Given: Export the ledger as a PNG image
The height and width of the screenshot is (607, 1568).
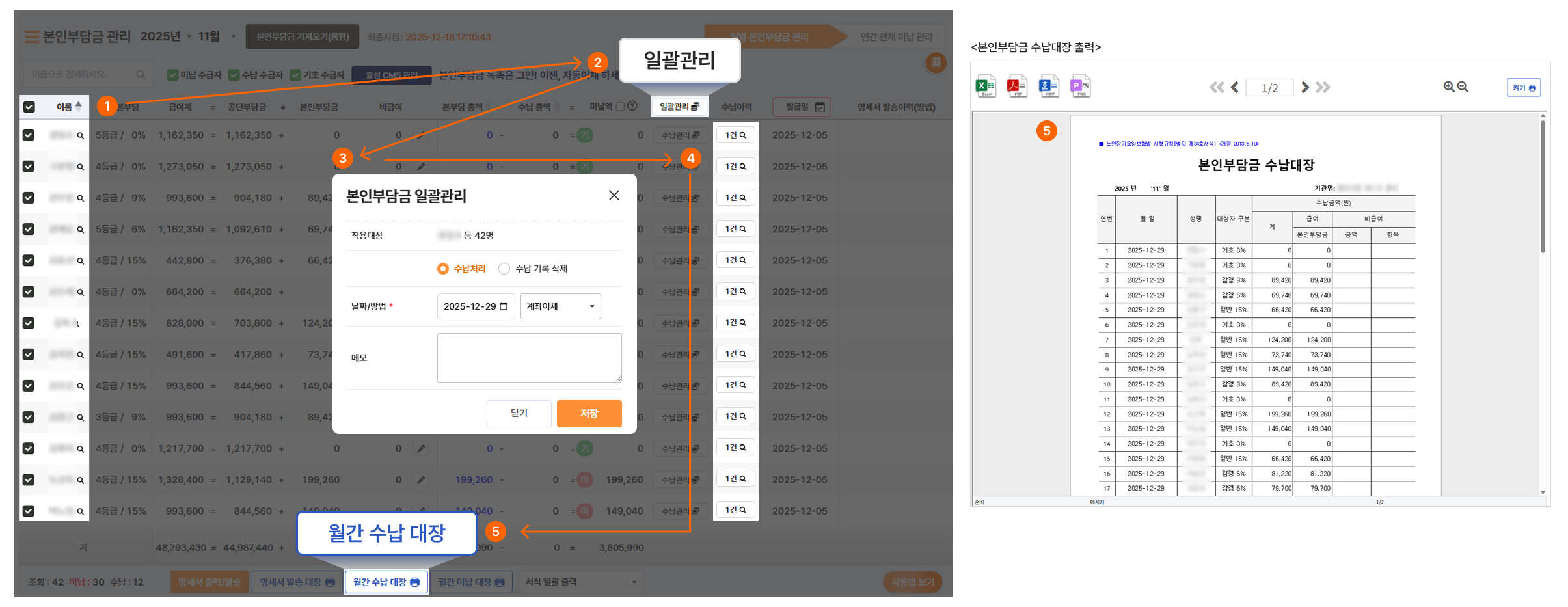Looking at the screenshot, I should (1080, 86).
